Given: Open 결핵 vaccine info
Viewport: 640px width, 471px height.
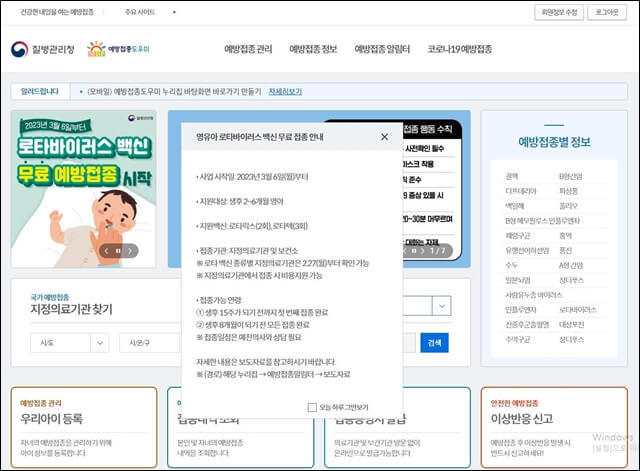Looking at the screenshot, I should [512, 176].
